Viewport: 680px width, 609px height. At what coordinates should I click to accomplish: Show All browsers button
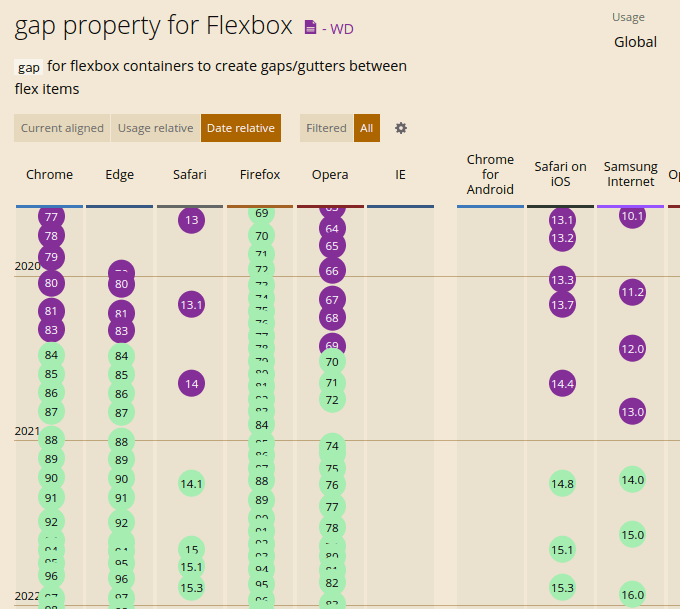[x=367, y=128]
